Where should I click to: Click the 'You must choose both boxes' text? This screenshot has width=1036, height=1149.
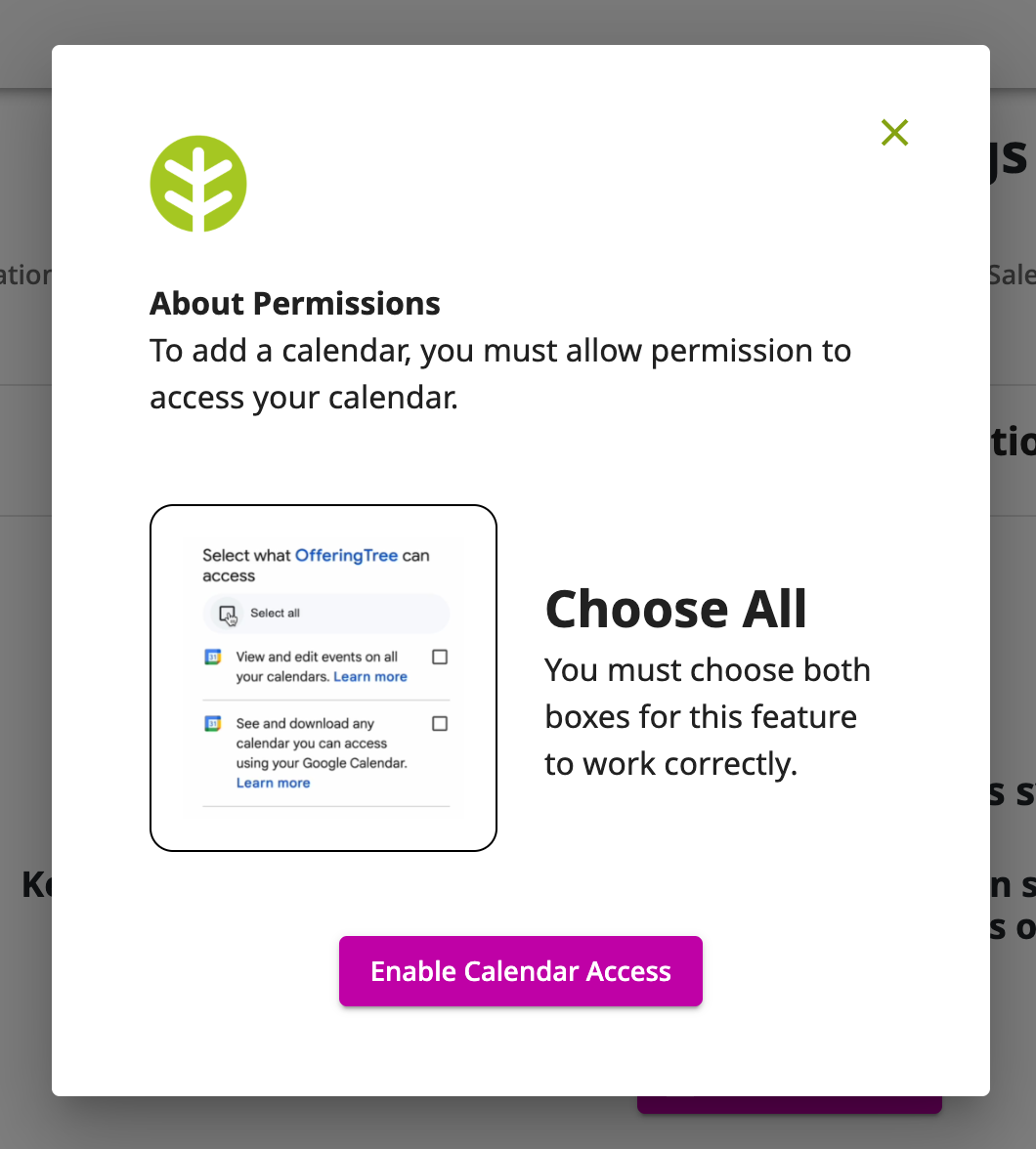tap(707, 717)
